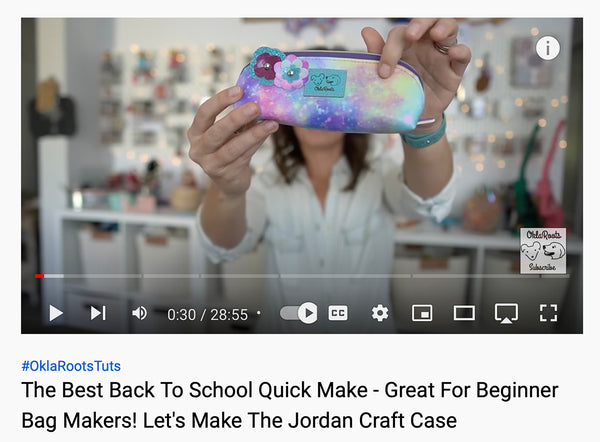The image size is (600, 442).
Task: Click the 0:30 / 28:55 time display
Action: click(x=207, y=315)
